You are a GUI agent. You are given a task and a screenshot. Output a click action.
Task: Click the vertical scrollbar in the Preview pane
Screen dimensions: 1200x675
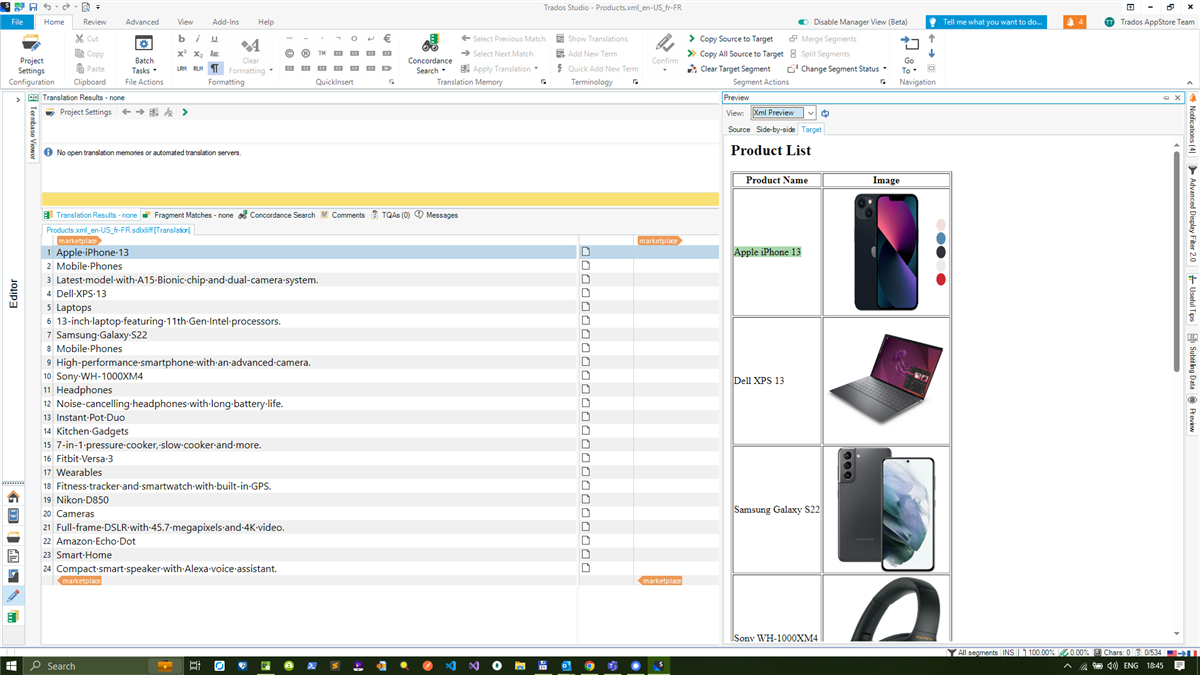[x=1176, y=262]
